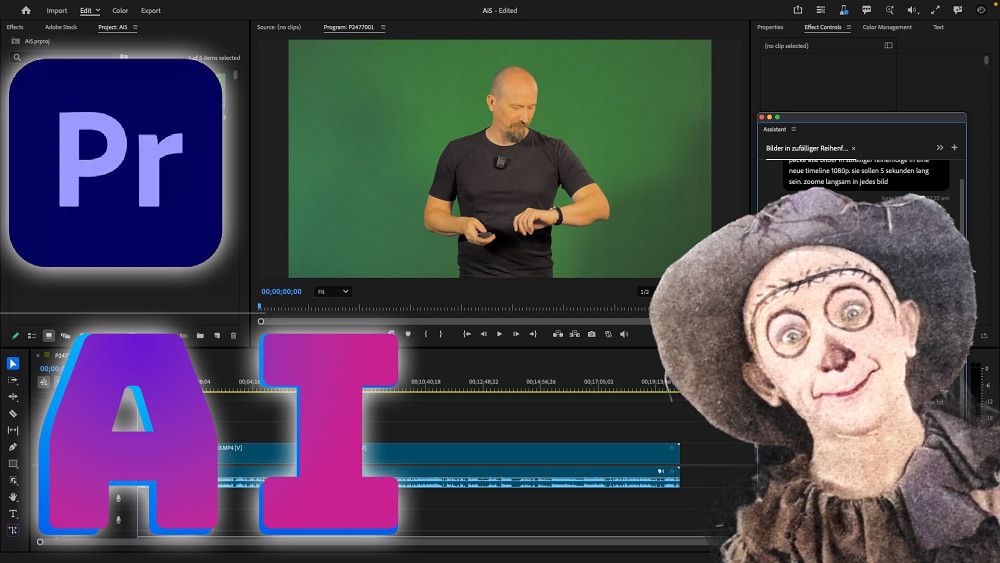The image size is (1000, 563).
Task: Click the Program monitor zoom scroll handle
Action: click(261, 321)
